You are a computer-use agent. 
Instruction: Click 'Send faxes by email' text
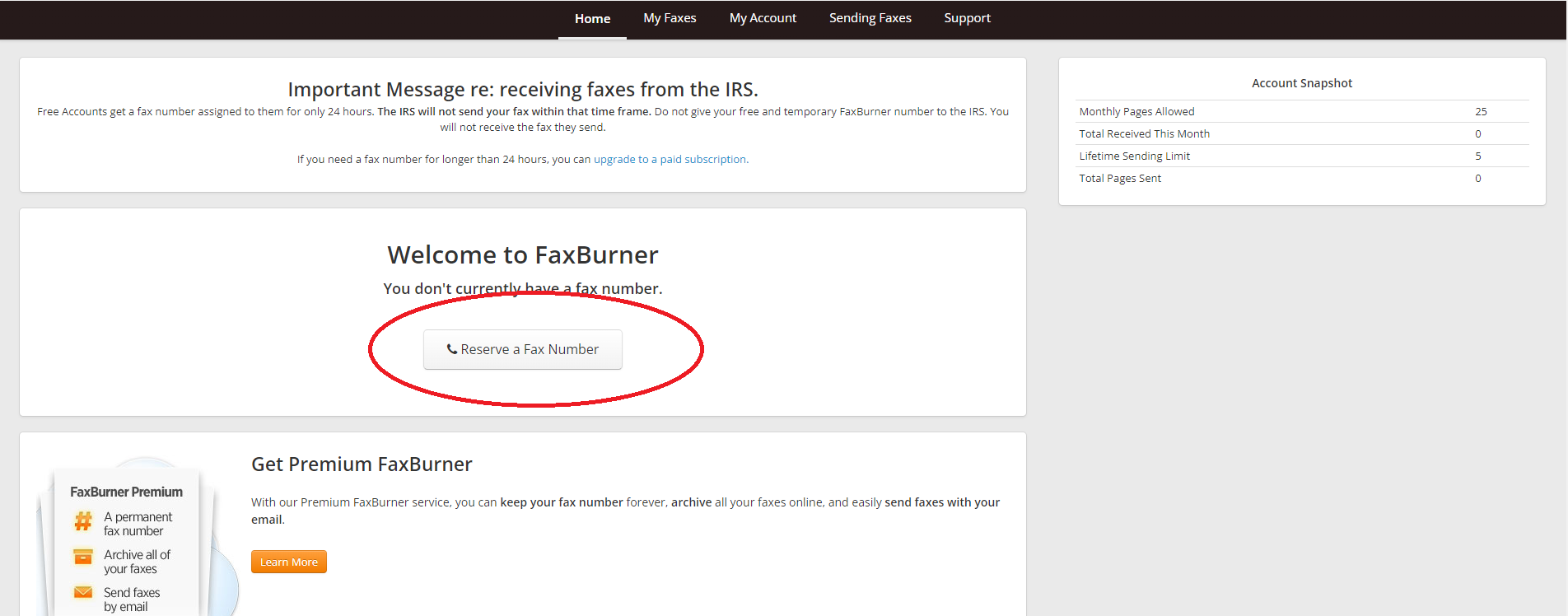(132, 600)
